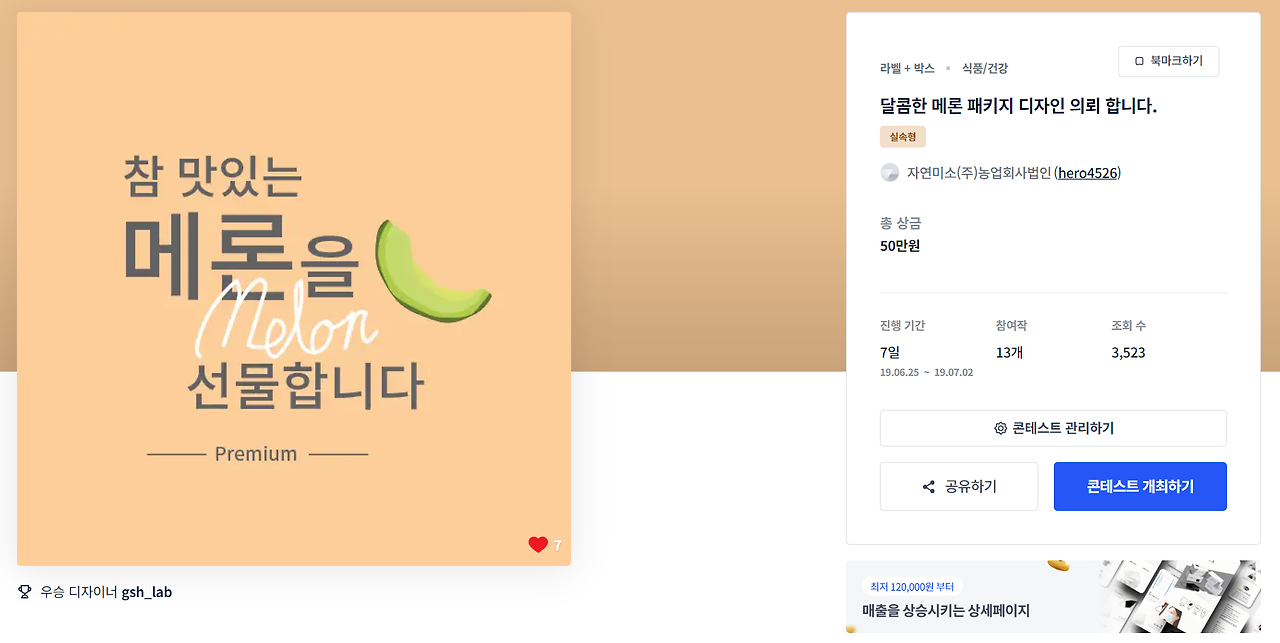Viewport: 1280px width, 643px height.
Task: Open the 상세페이지 promotional banner
Action: tap(1053, 597)
